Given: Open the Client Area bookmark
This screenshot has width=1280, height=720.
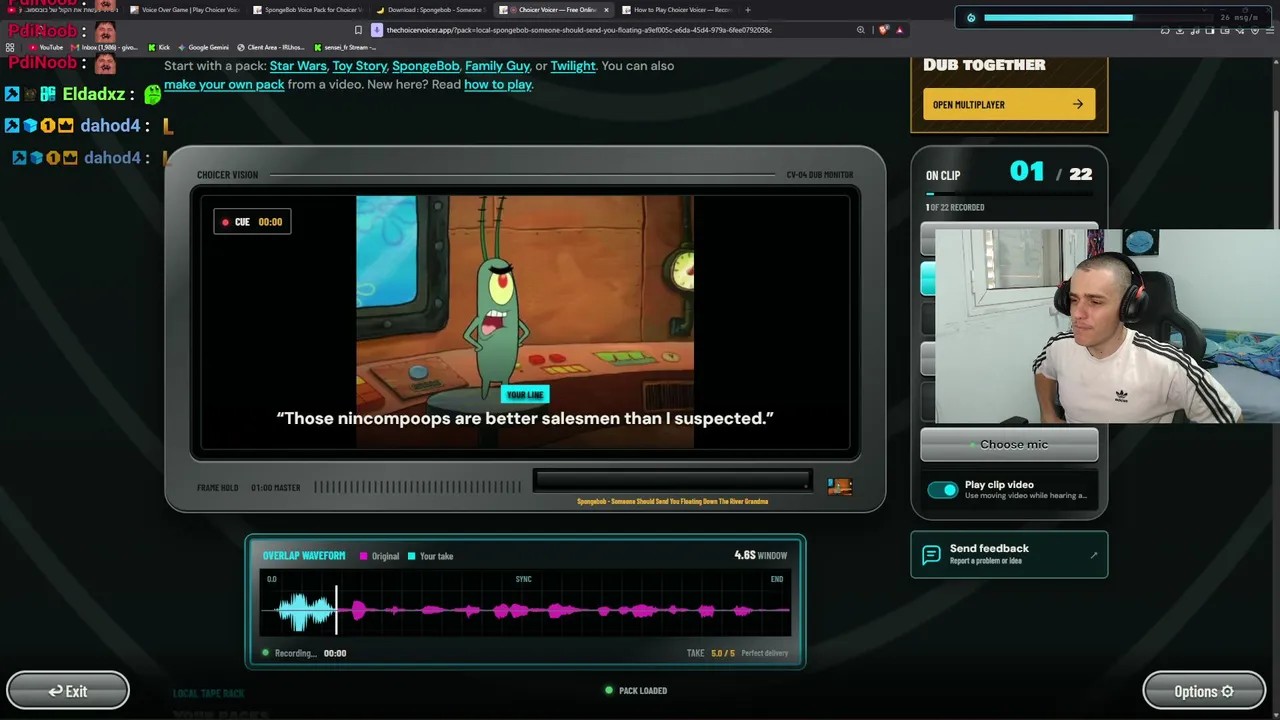Looking at the screenshot, I should click(270, 47).
